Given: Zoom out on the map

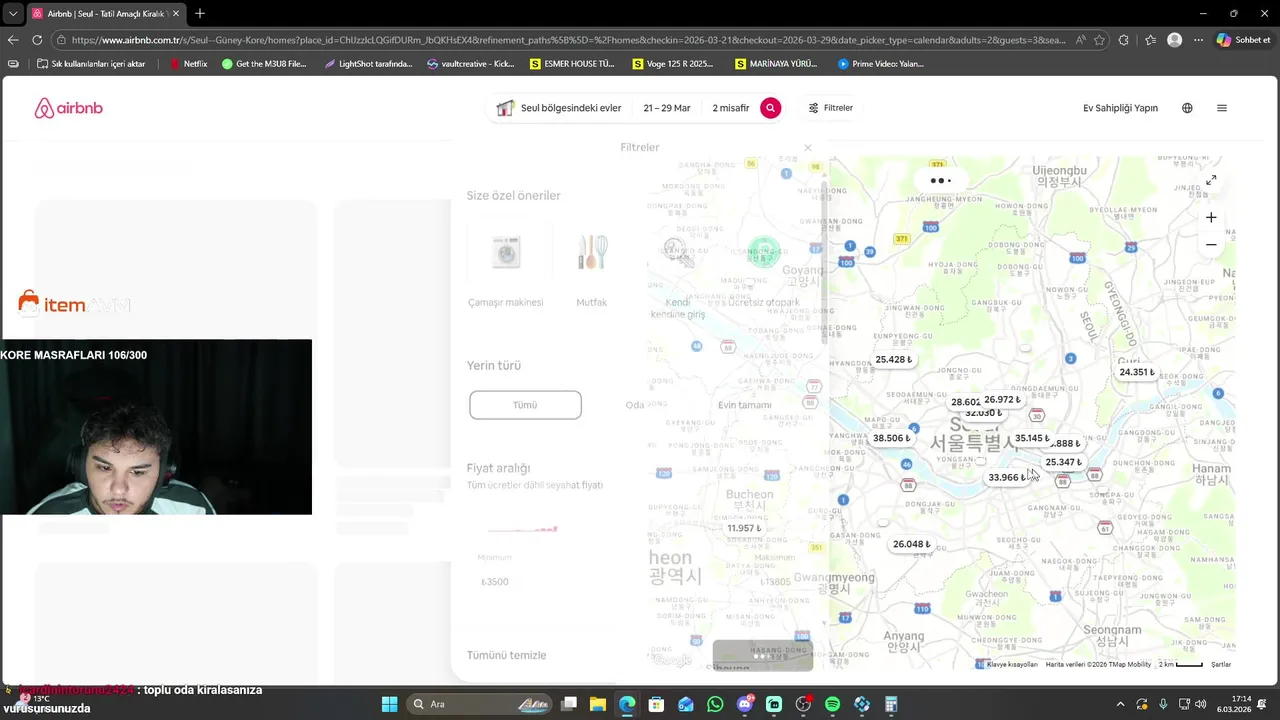Looking at the screenshot, I should coord(1210,244).
